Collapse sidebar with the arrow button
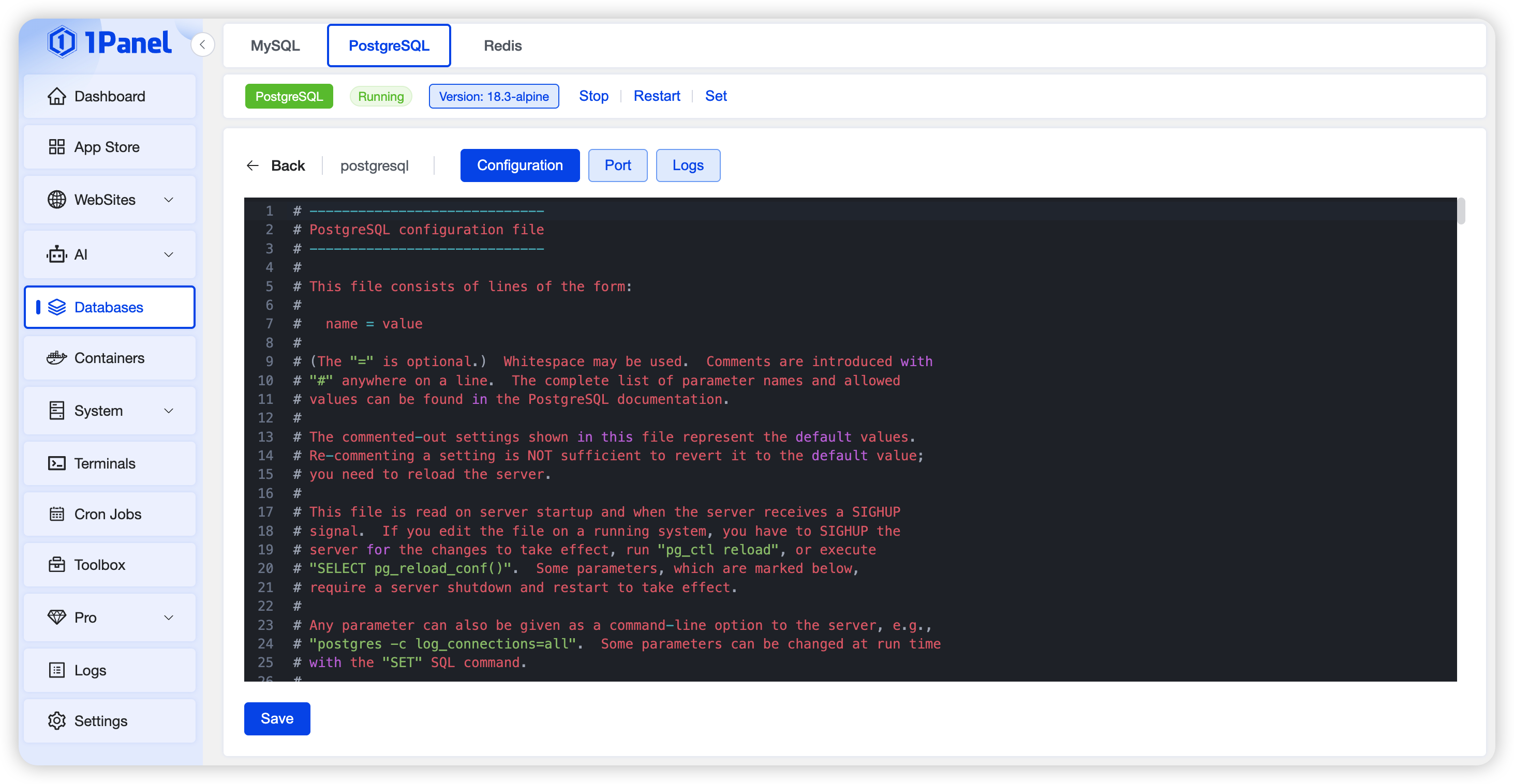Screen dimensions: 1514x784 202,44
